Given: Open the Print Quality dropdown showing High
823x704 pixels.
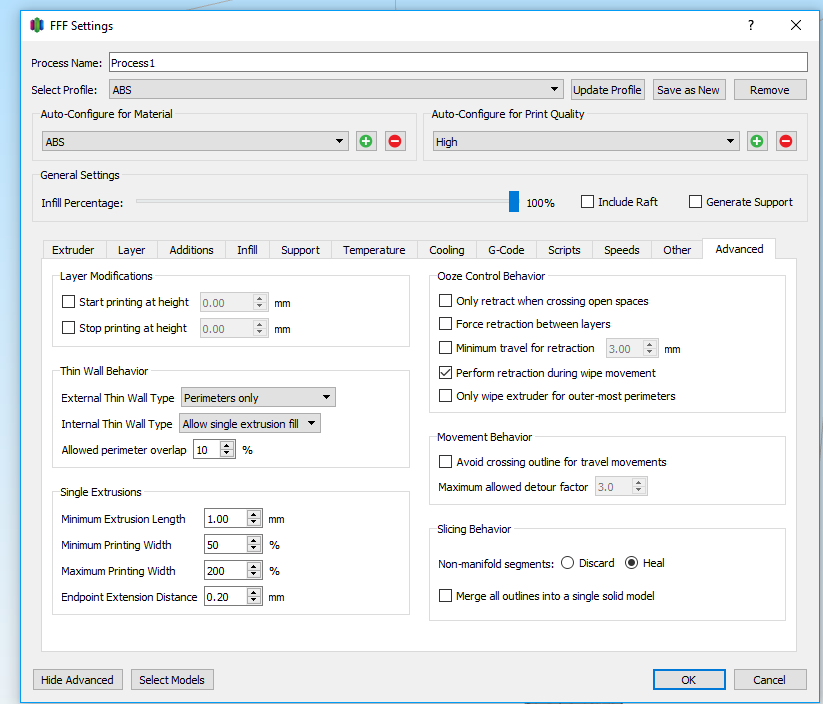Looking at the screenshot, I should pyautogui.click(x=586, y=142).
